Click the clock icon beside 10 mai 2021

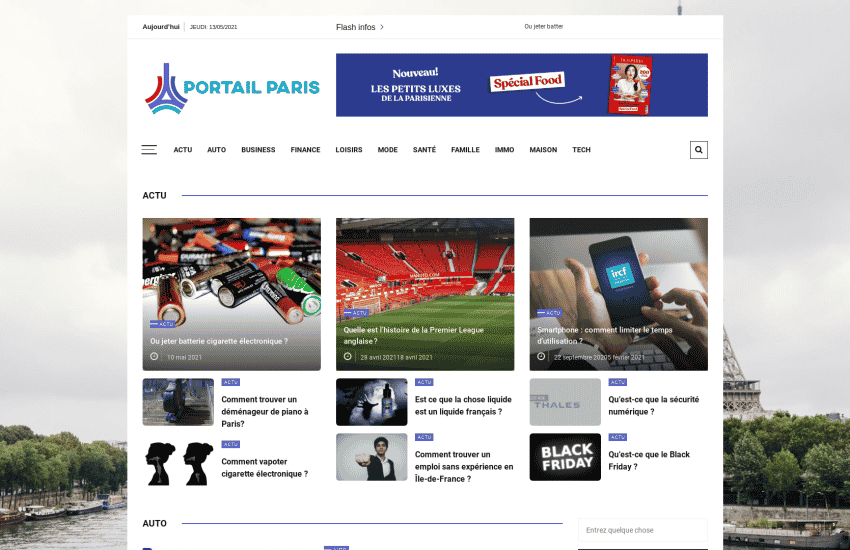(x=154, y=357)
